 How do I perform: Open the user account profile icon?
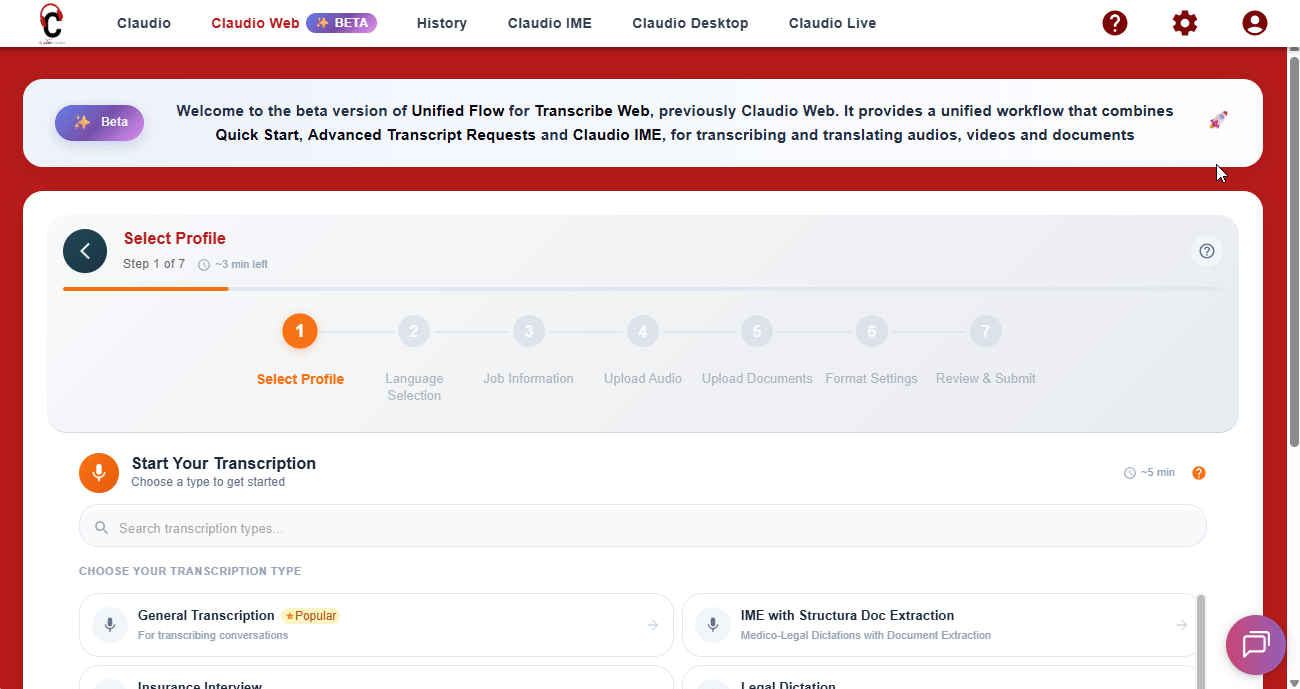[x=1254, y=23]
